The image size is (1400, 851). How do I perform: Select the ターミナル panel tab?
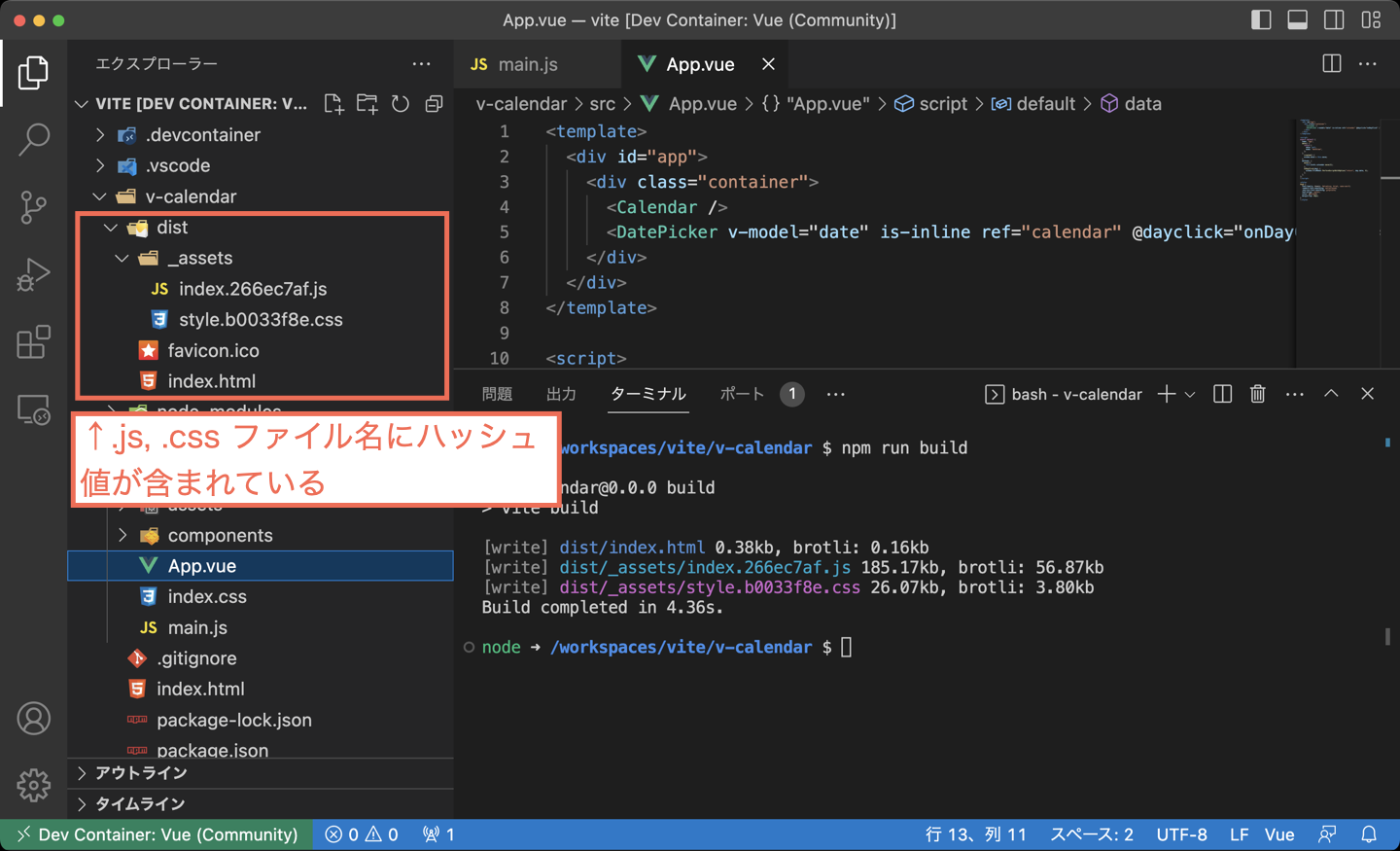[647, 394]
